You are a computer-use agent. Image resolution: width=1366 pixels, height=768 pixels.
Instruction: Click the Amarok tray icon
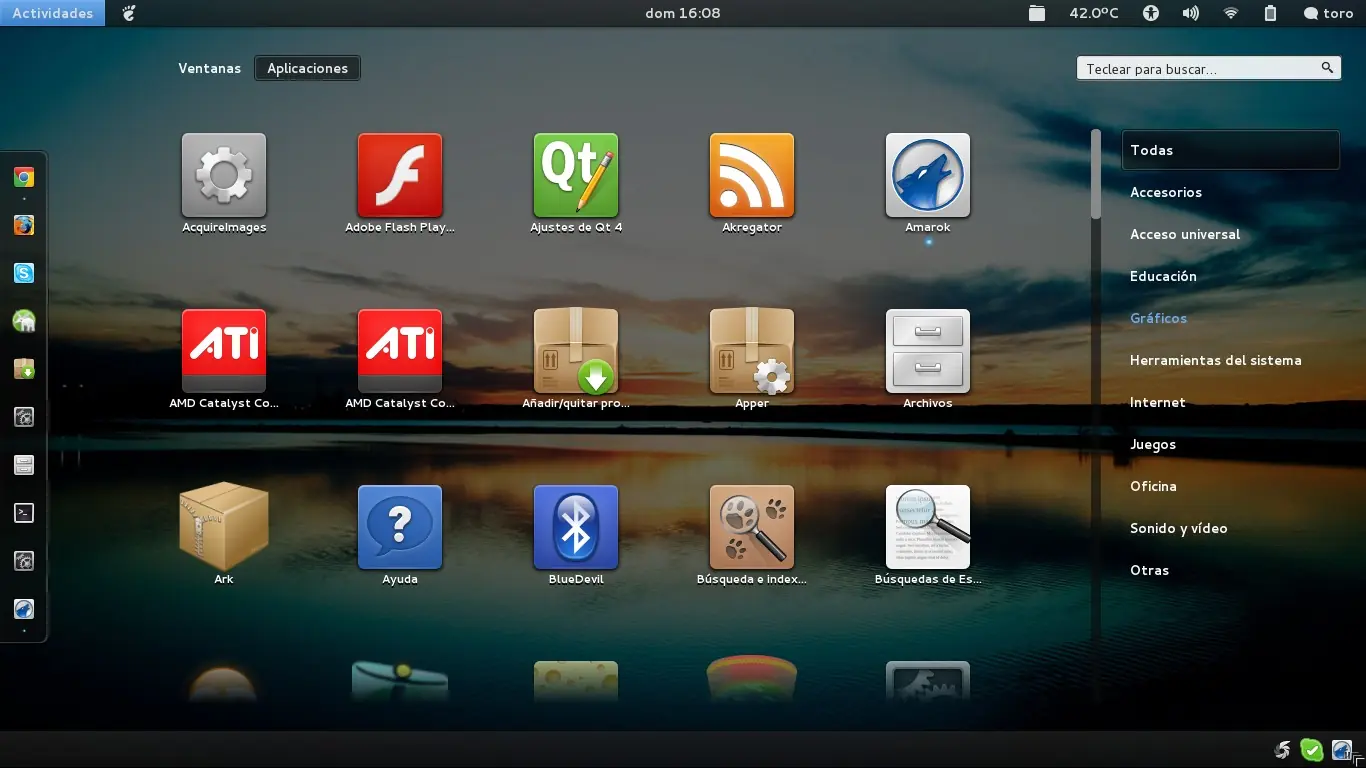1342,750
